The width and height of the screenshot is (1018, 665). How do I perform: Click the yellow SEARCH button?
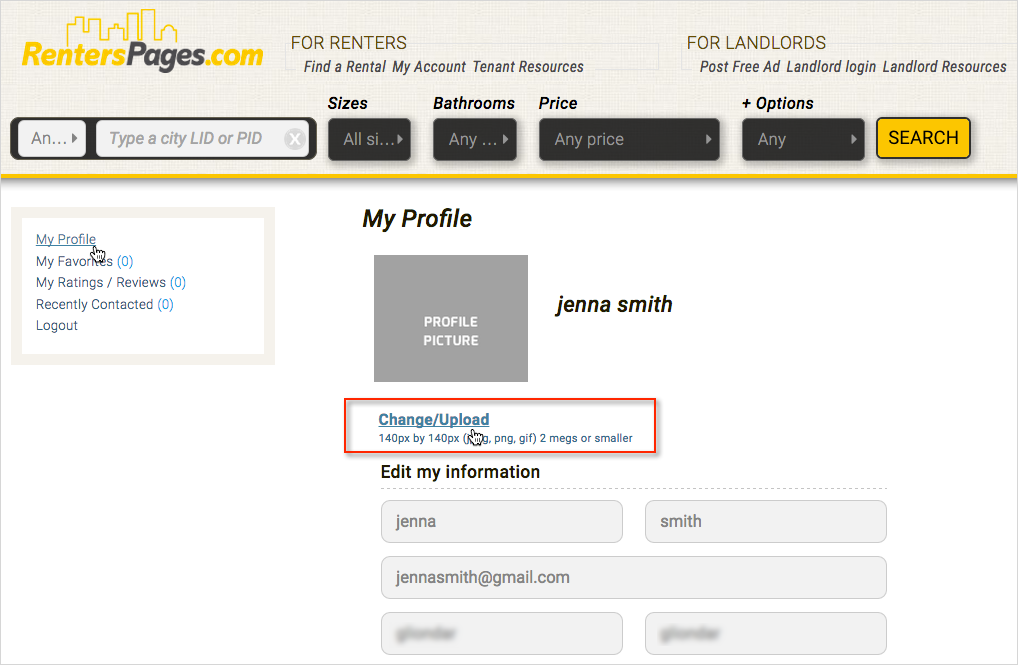(923, 138)
